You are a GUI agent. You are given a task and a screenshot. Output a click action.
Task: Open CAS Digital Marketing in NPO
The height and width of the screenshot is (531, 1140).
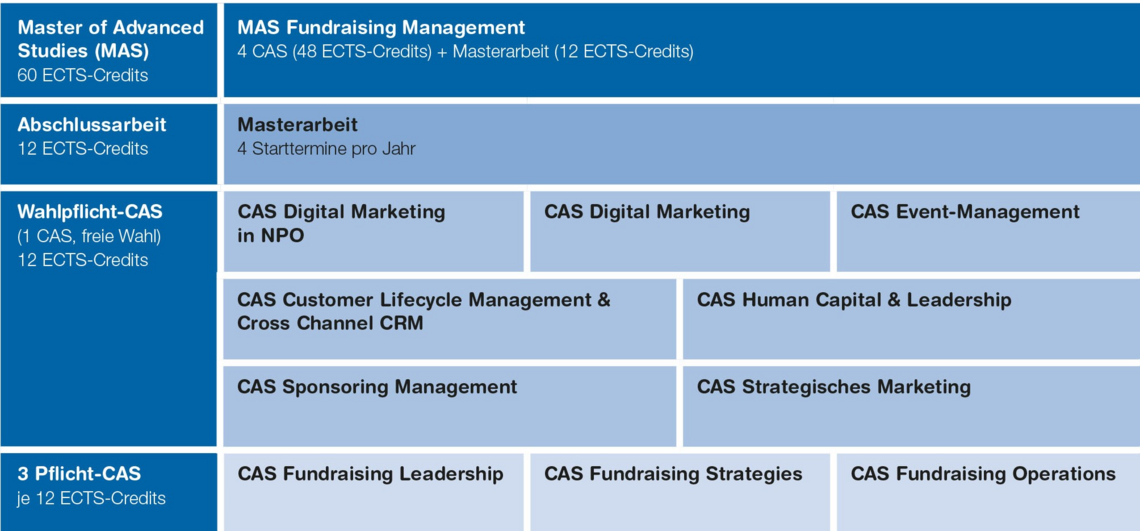tap(373, 231)
